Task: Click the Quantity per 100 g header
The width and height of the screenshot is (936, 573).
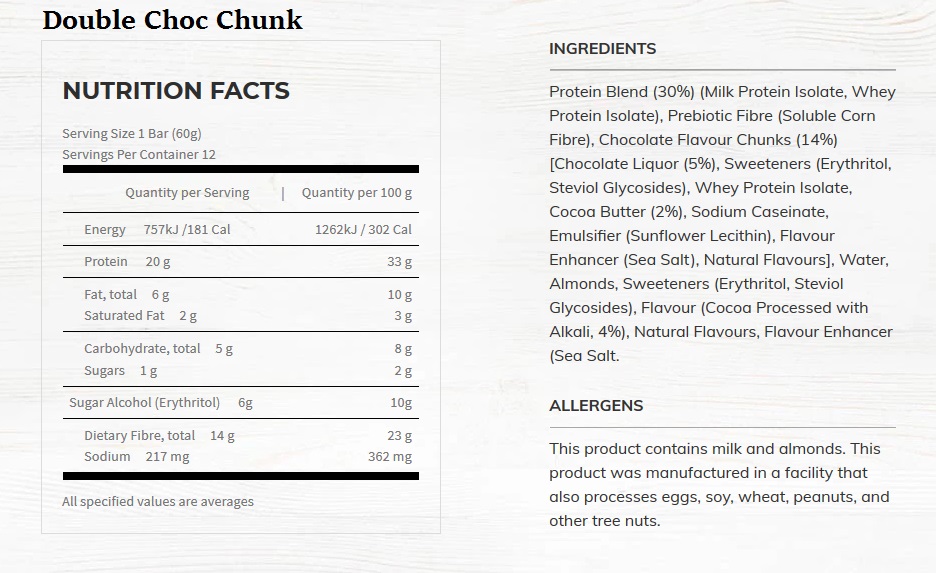Action: pos(356,193)
